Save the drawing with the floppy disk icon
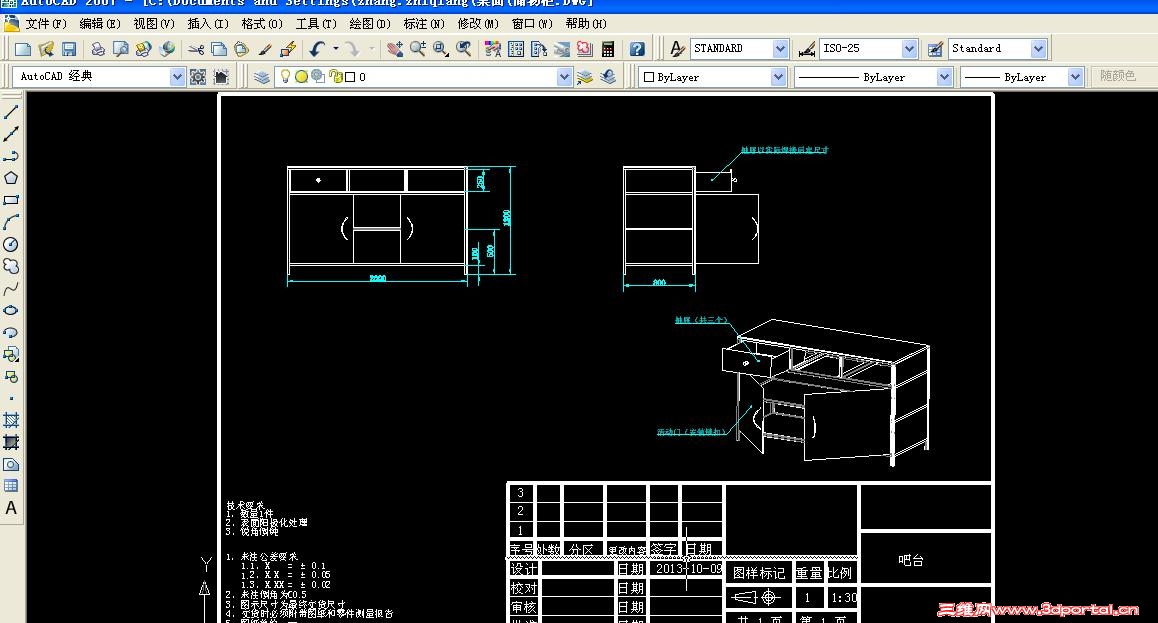This screenshot has height=623, width=1158. click(x=69, y=49)
